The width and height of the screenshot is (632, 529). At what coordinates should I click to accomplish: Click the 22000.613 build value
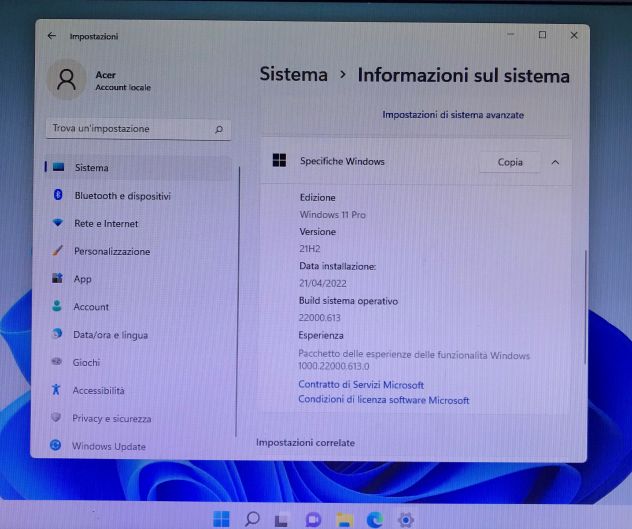point(319,318)
